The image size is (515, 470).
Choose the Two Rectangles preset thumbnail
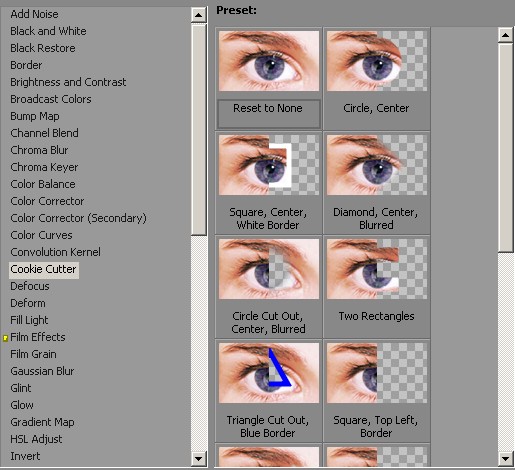pos(377,269)
